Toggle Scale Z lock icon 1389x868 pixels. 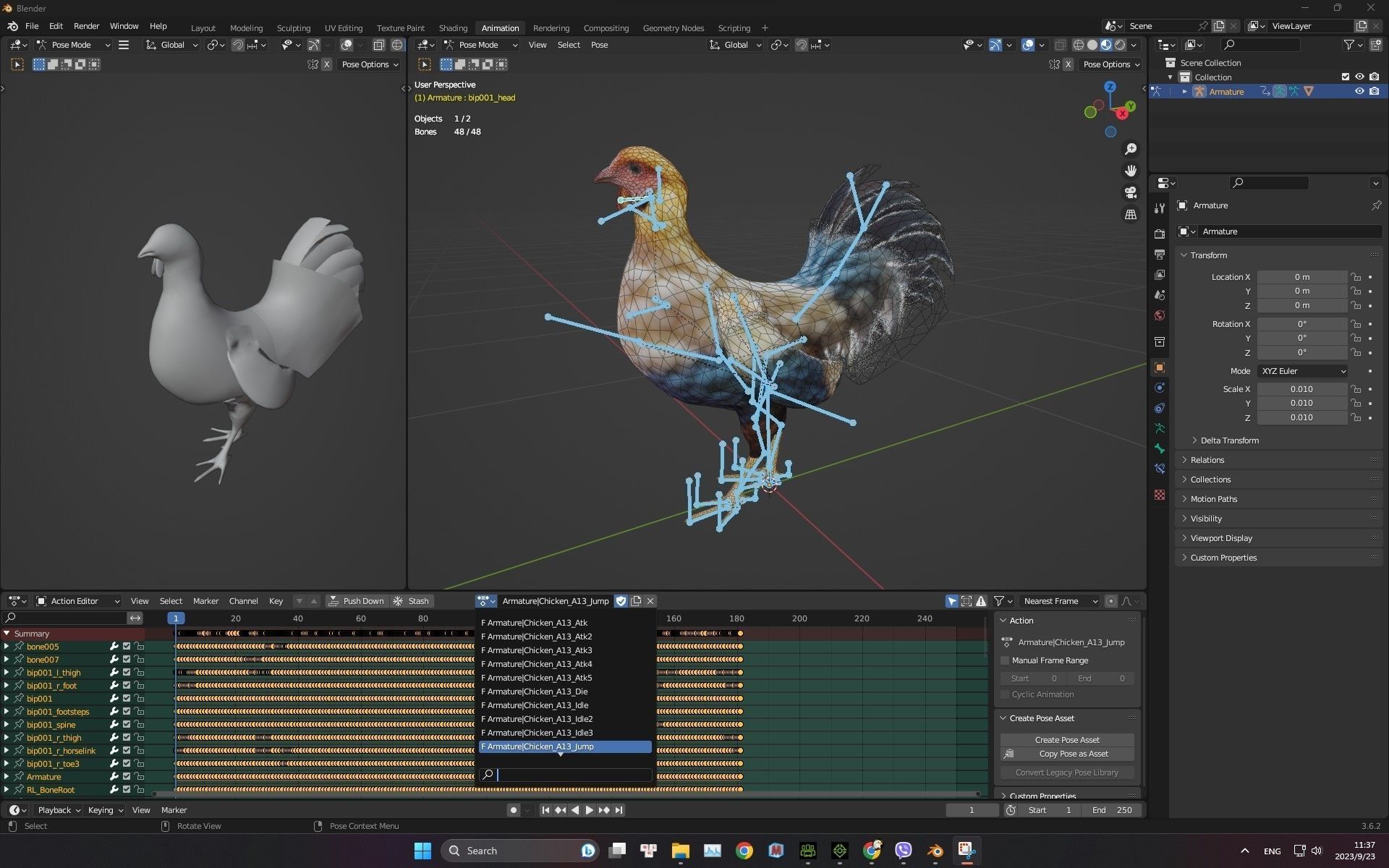pyautogui.click(x=1356, y=417)
